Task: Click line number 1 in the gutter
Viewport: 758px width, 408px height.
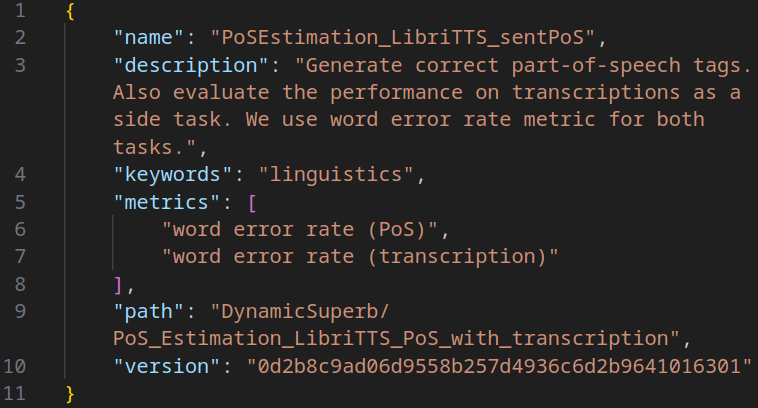Action: (21, 12)
